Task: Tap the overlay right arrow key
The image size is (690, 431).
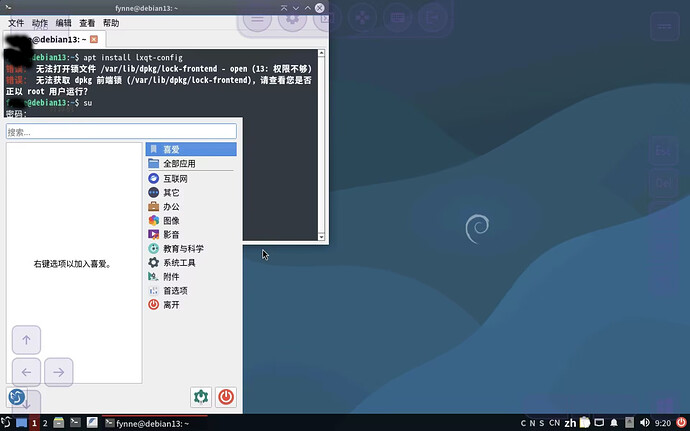Action: (x=59, y=372)
